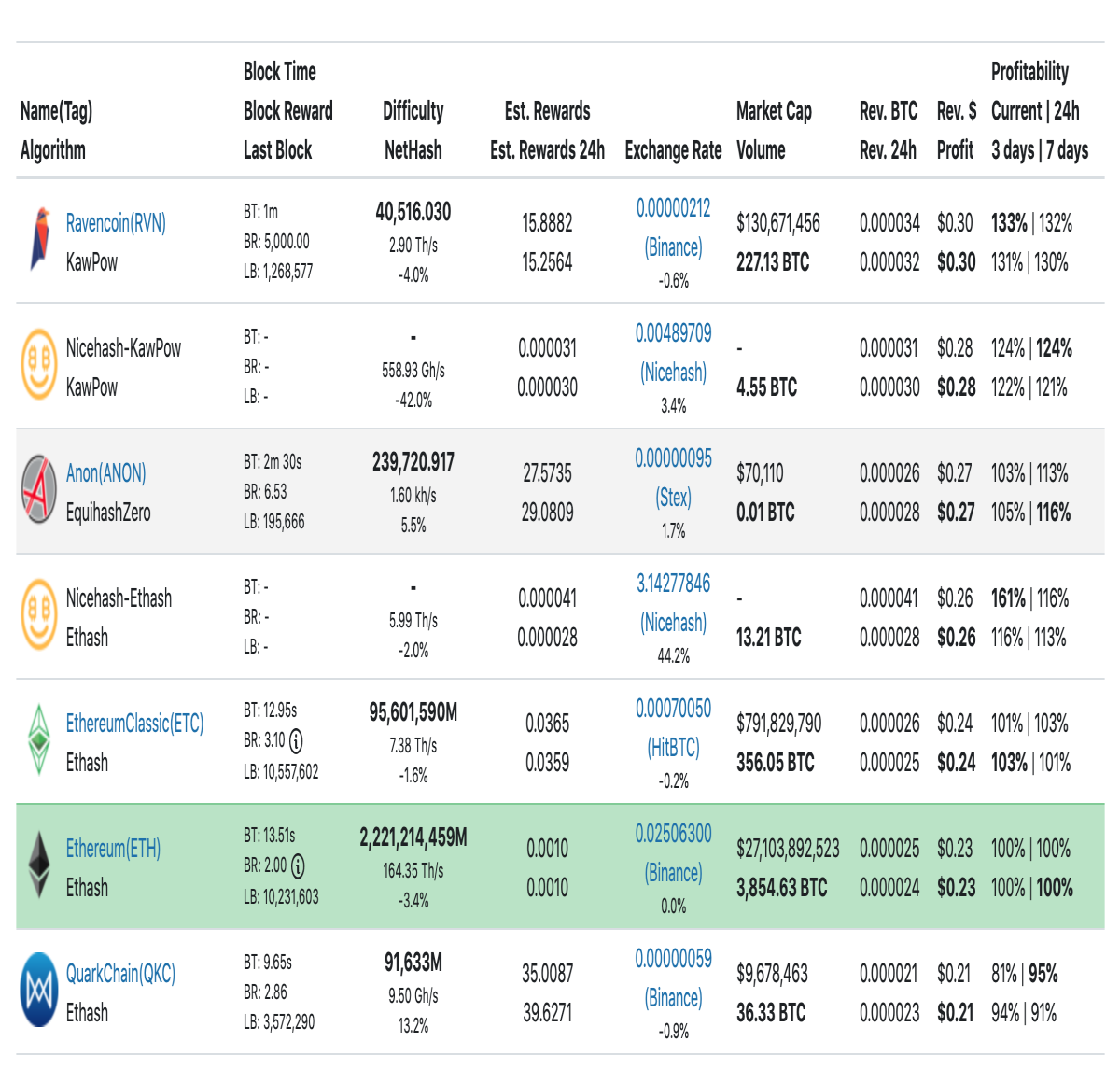Click the Nicehash-Ethash smiley logo
The width and height of the screenshot is (1120, 1083).
(39, 614)
